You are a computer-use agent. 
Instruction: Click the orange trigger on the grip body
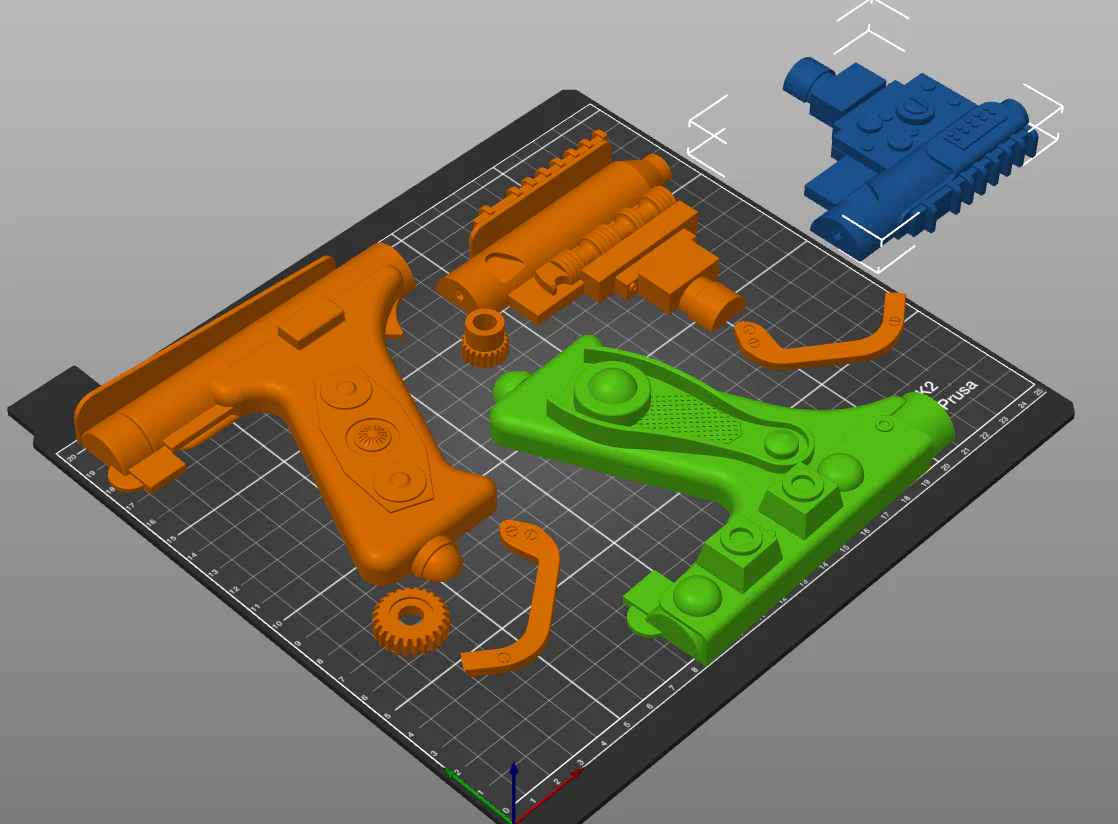[x=394, y=315]
